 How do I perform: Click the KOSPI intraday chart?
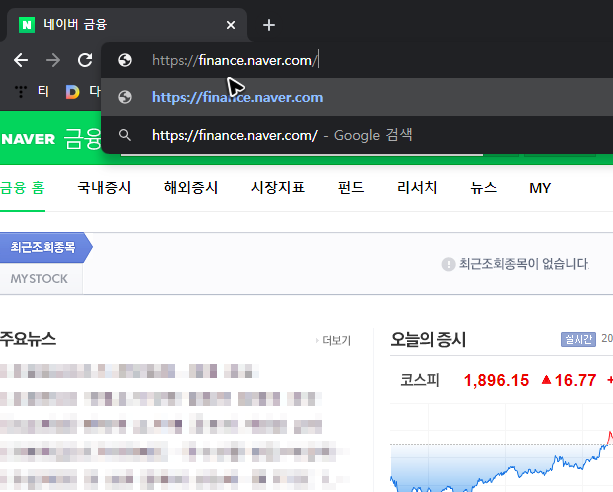click(501, 448)
